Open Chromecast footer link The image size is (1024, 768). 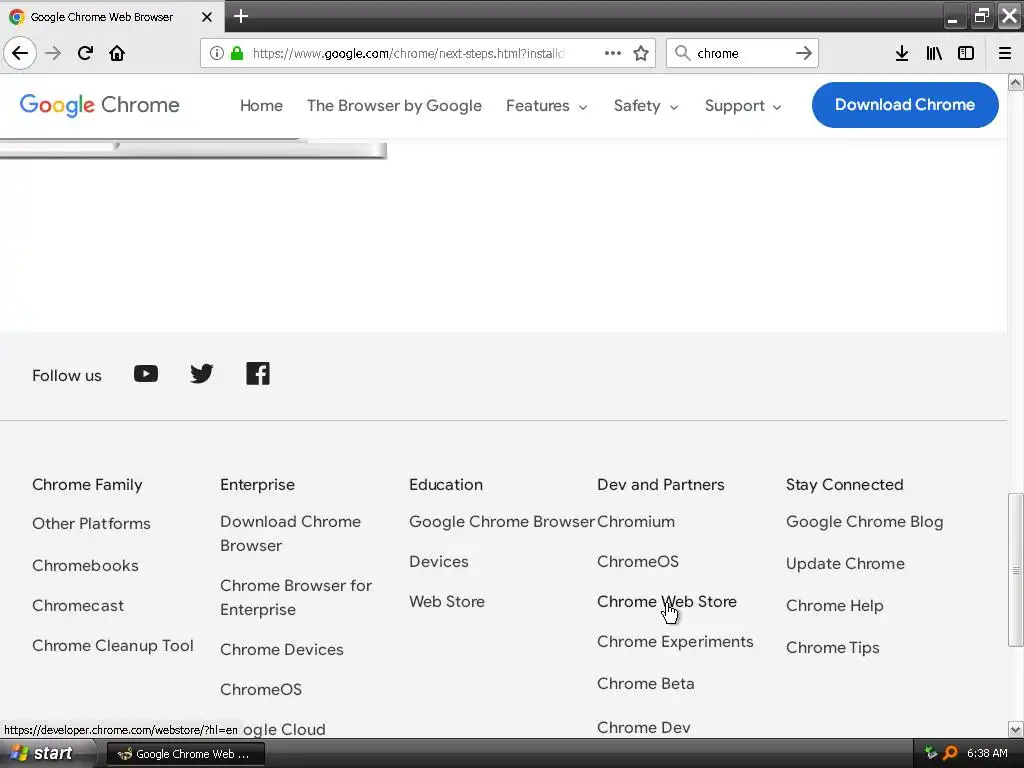coord(78,606)
